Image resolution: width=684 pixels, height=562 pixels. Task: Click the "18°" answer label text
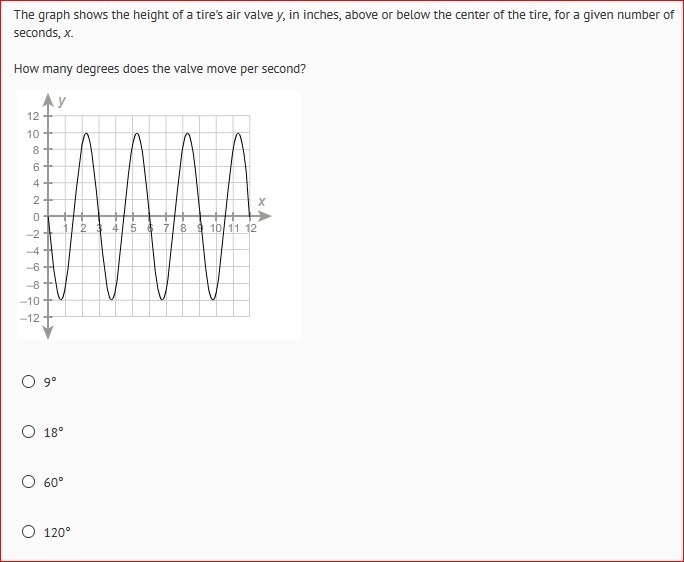[54, 432]
